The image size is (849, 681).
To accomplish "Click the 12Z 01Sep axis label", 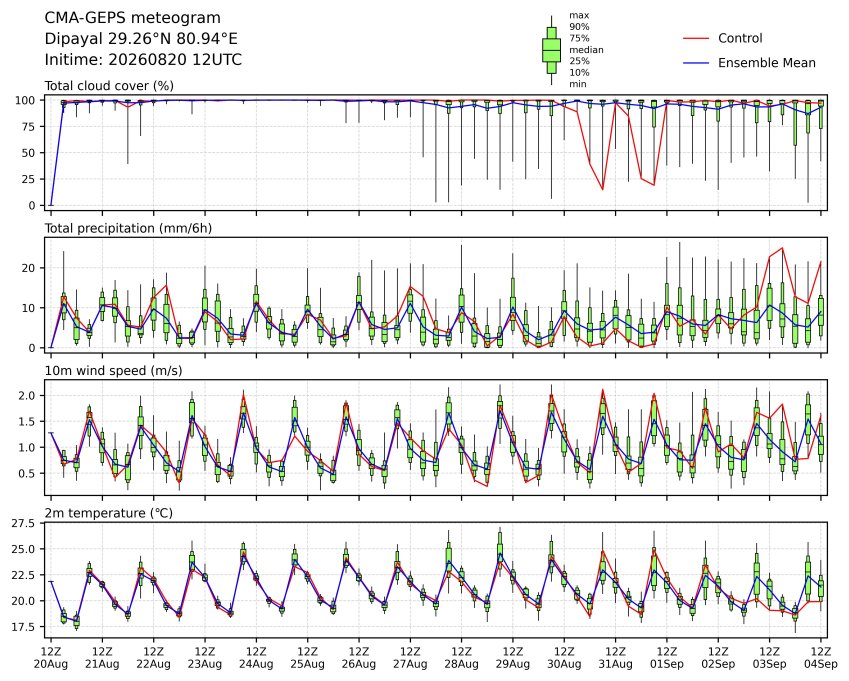I will [x=667, y=658].
